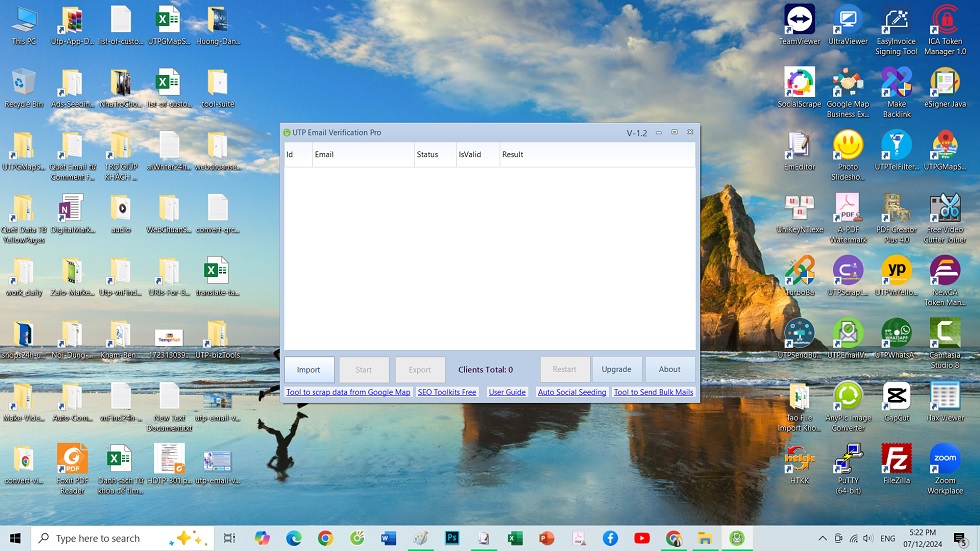Open Camtasia Studio 8 shortcut
The width and height of the screenshot is (980, 551).
[945, 337]
